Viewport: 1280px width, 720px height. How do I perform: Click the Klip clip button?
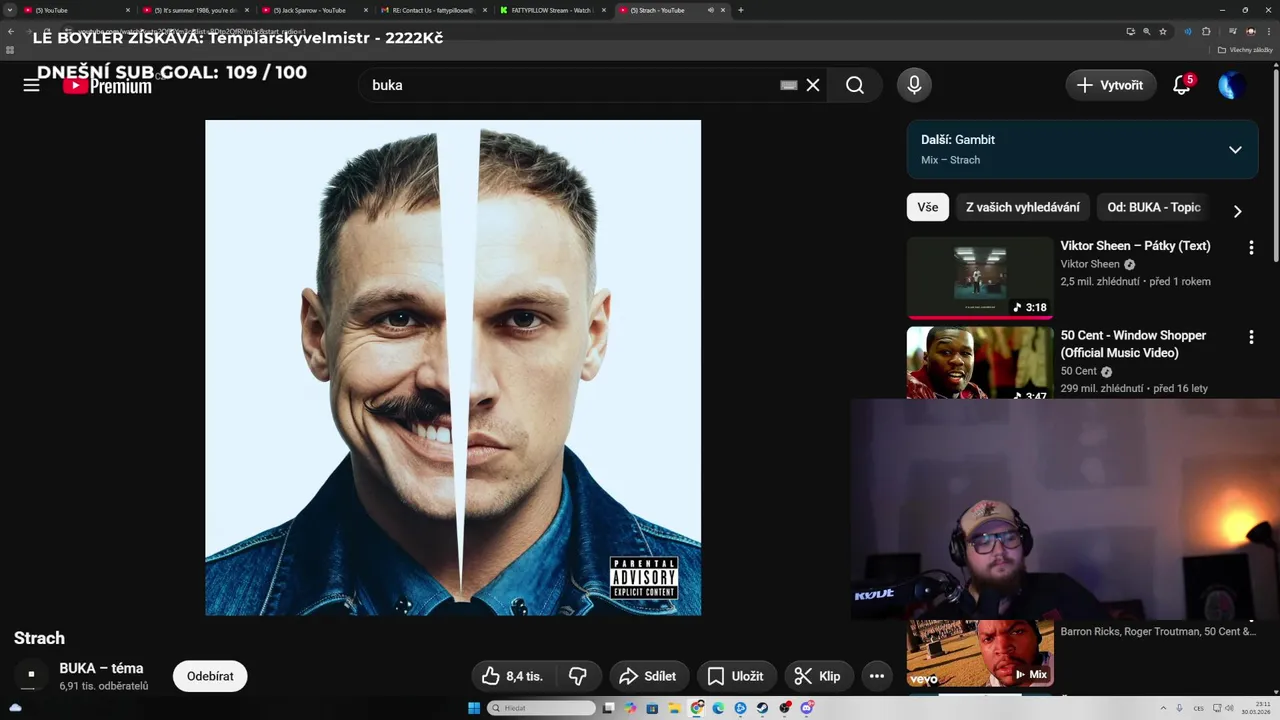click(818, 676)
